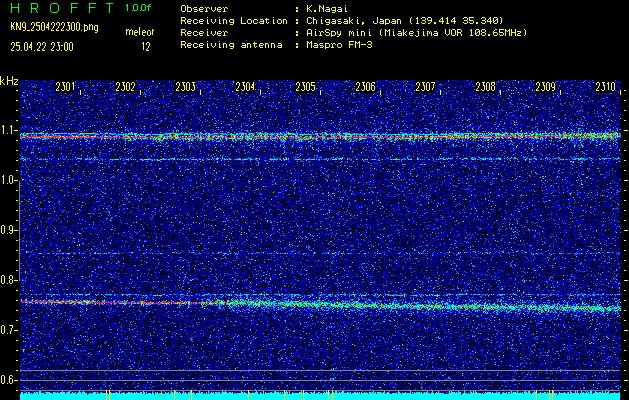Click the HROFFT program title
Image resolution: width=629 pixels, height=400 pixels.
(62, 8)
